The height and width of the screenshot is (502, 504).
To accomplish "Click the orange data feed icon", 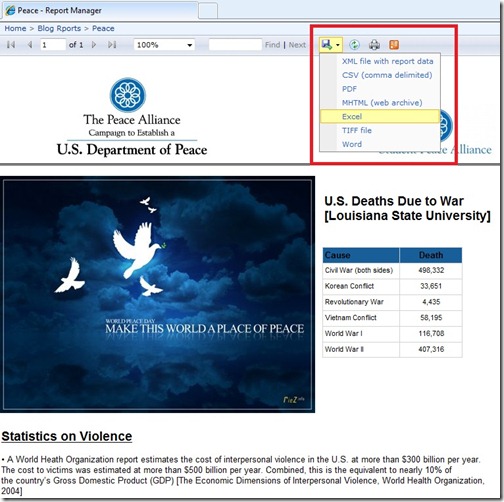I will [394, 45].
